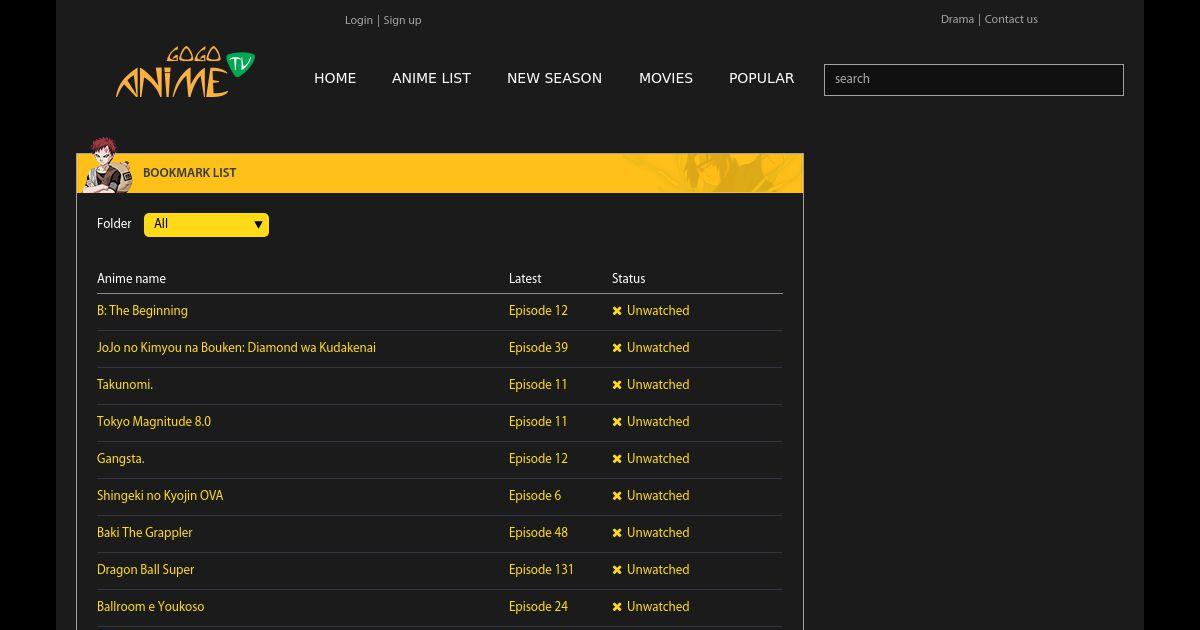Open the Gangsta. anime link
The height and width of the screenshot is (630, 1200).
121,459
